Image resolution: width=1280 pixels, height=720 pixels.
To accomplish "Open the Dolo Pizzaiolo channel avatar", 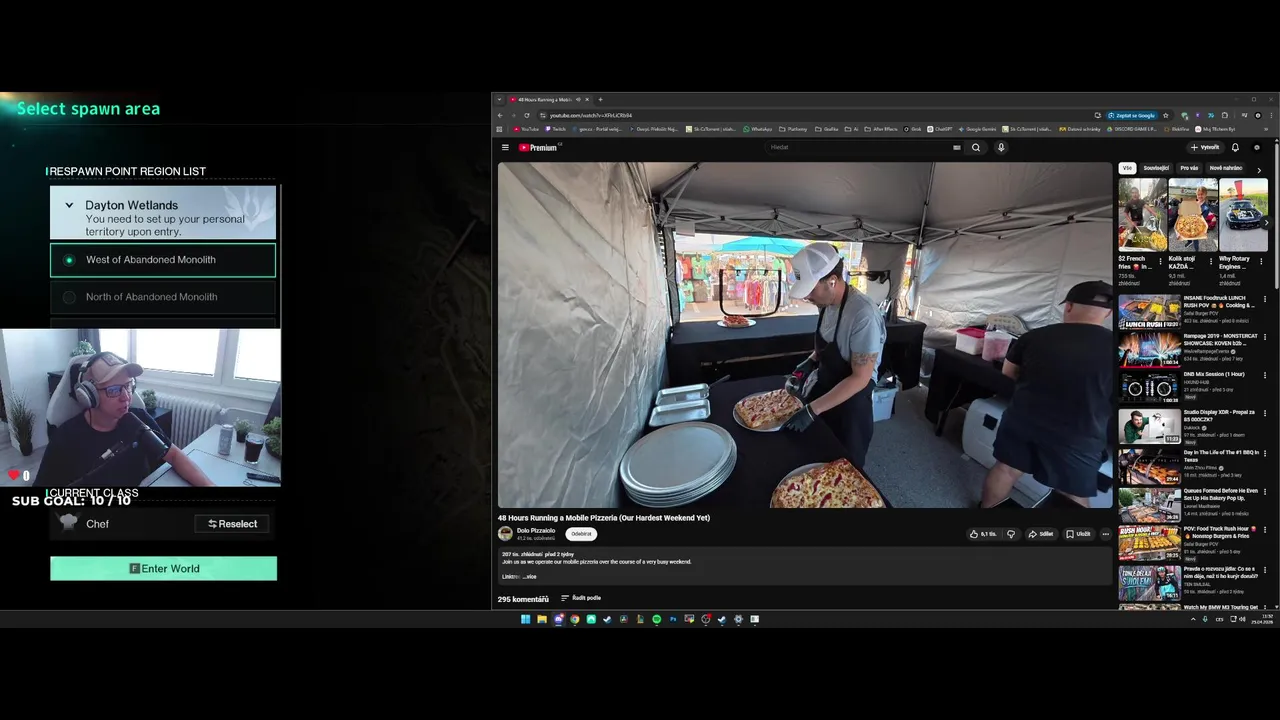I will pyautogui.click(x=505, y=534).
